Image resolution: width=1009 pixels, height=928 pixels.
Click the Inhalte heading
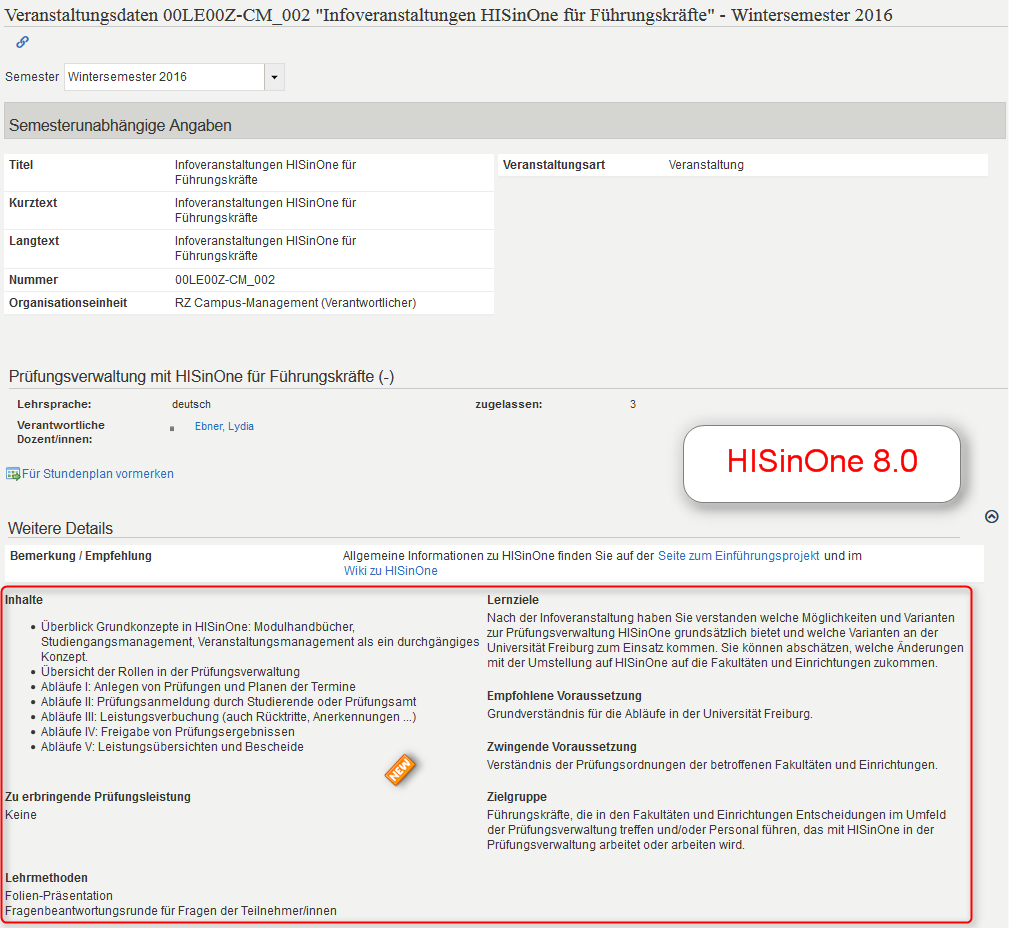24,600
